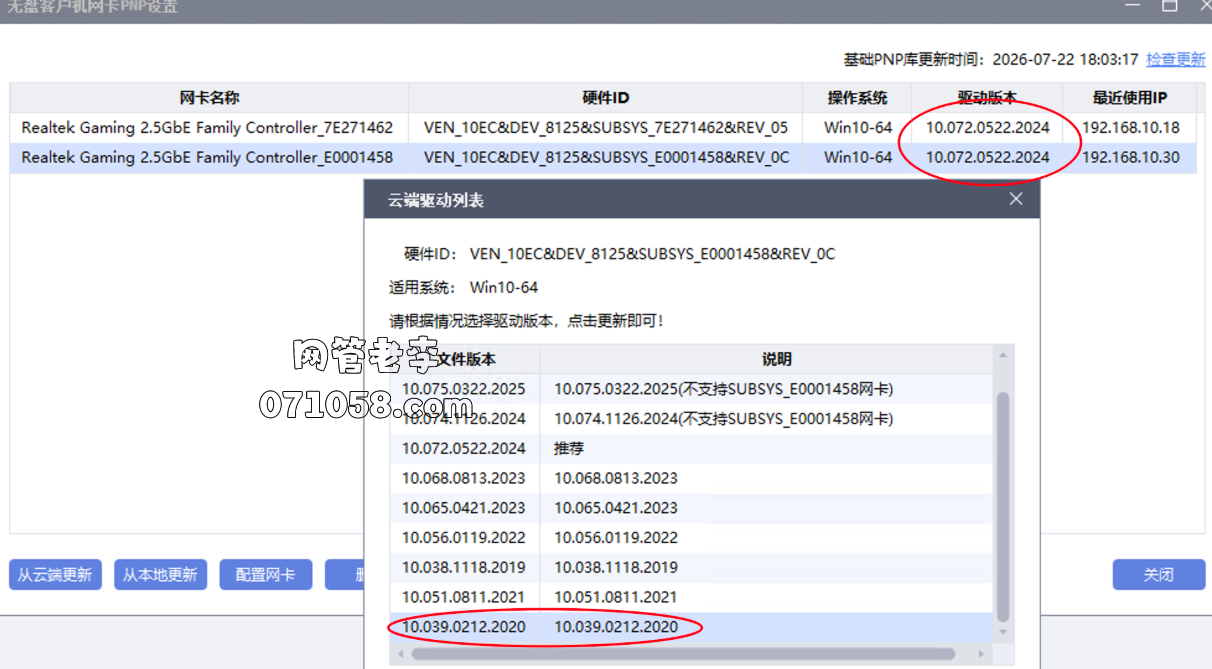Click driver version in the 192.168.10.30 row
1212x669 pixels.
pyautogui.click(x=987, y=158)
